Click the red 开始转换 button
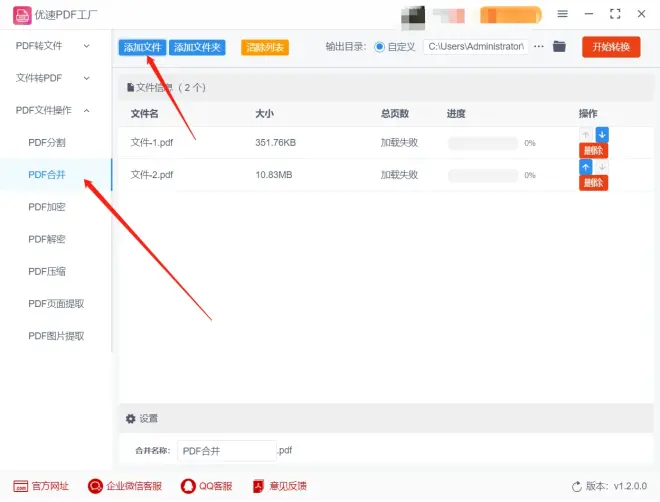660x502 pixels. (611, 47)
